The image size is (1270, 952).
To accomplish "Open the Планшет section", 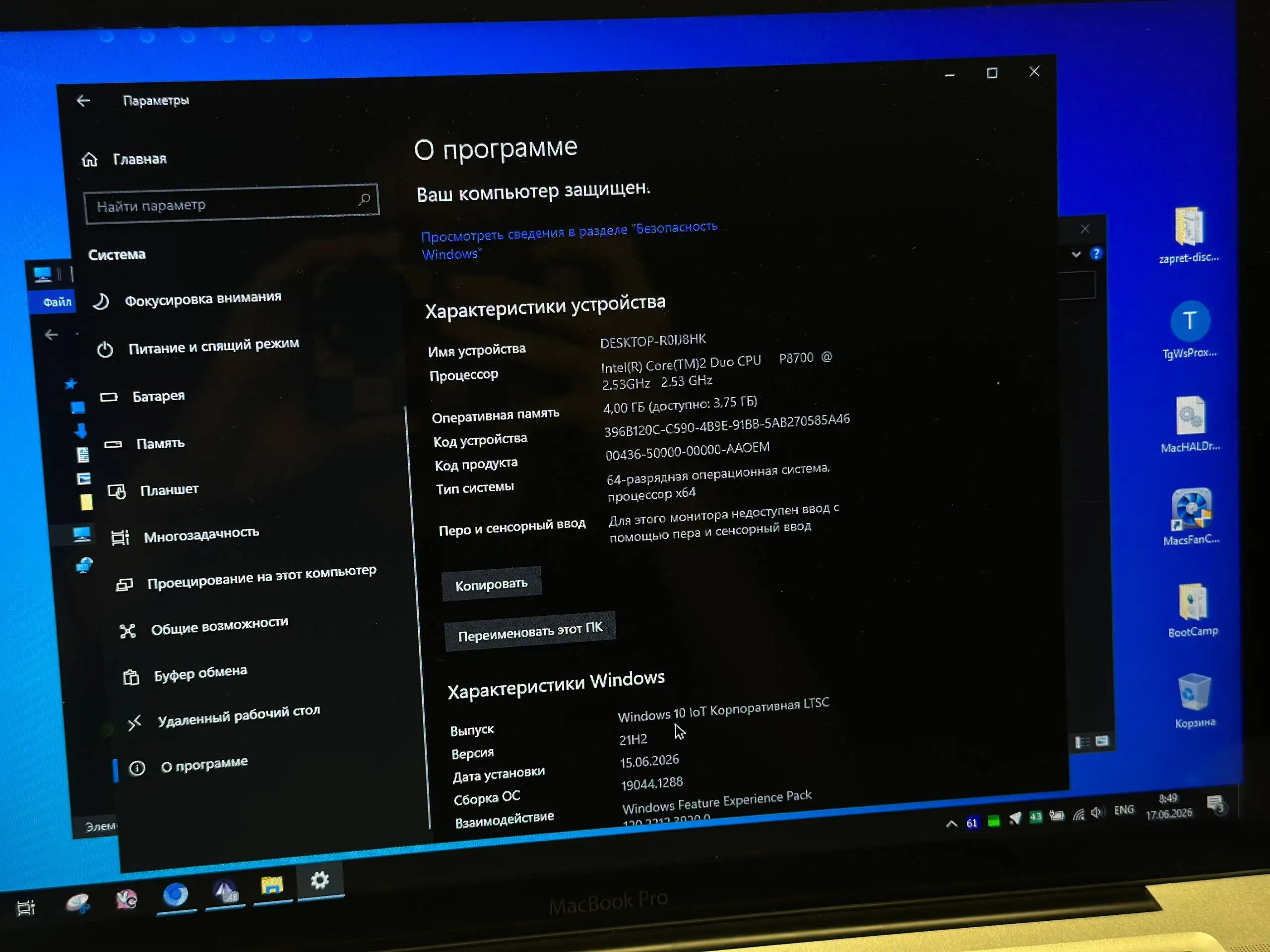I will click(153, 490).
